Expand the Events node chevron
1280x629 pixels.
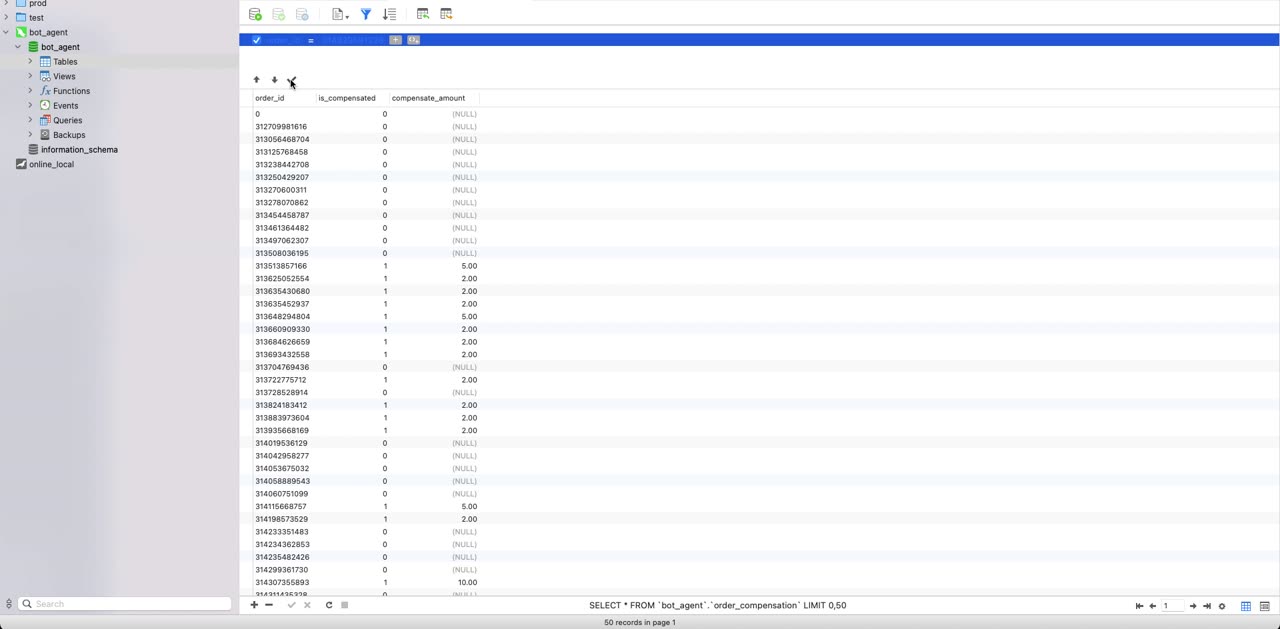30,105
